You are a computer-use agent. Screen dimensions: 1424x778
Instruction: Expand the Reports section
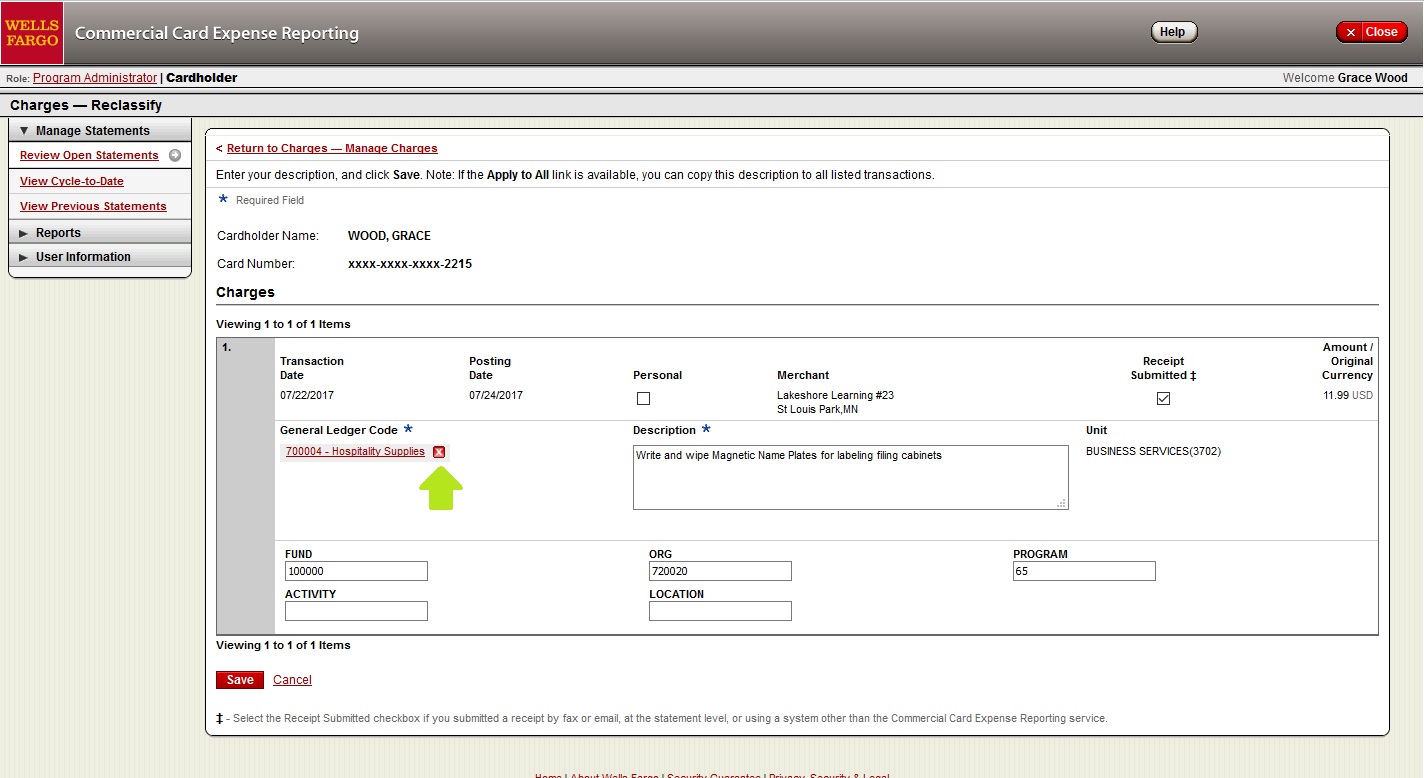pyautogui.click(x=99, y=232)
